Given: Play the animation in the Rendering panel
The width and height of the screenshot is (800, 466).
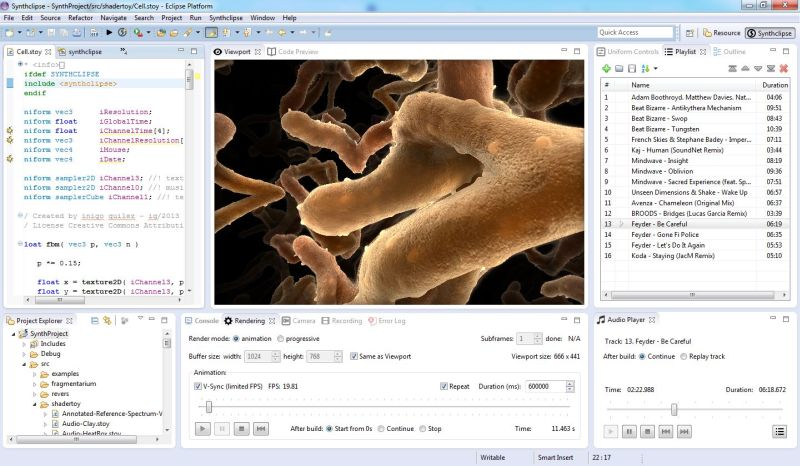Looking at the screenshot, I should coord(202,428).
